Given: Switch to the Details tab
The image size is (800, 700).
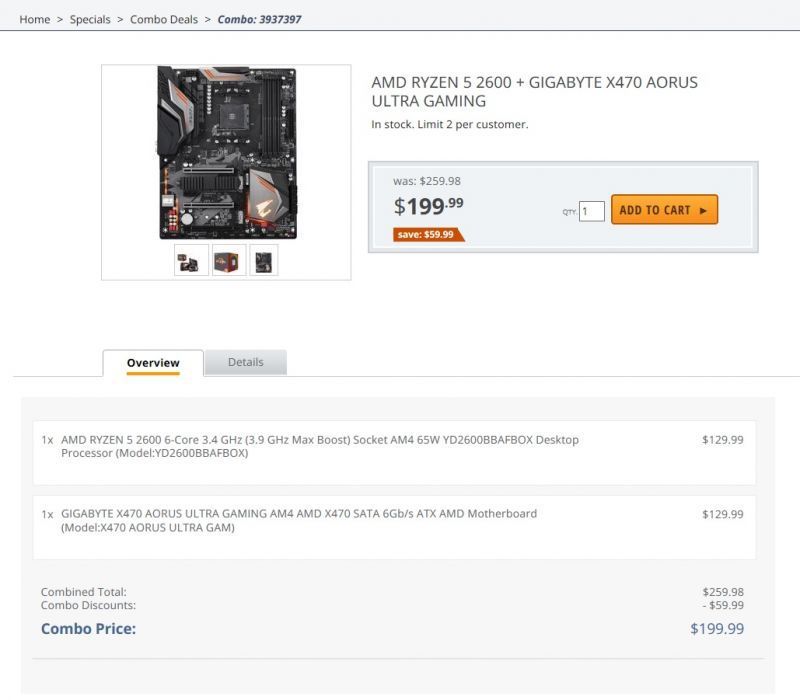Looking at the screenshot, I should click(245, 362).
